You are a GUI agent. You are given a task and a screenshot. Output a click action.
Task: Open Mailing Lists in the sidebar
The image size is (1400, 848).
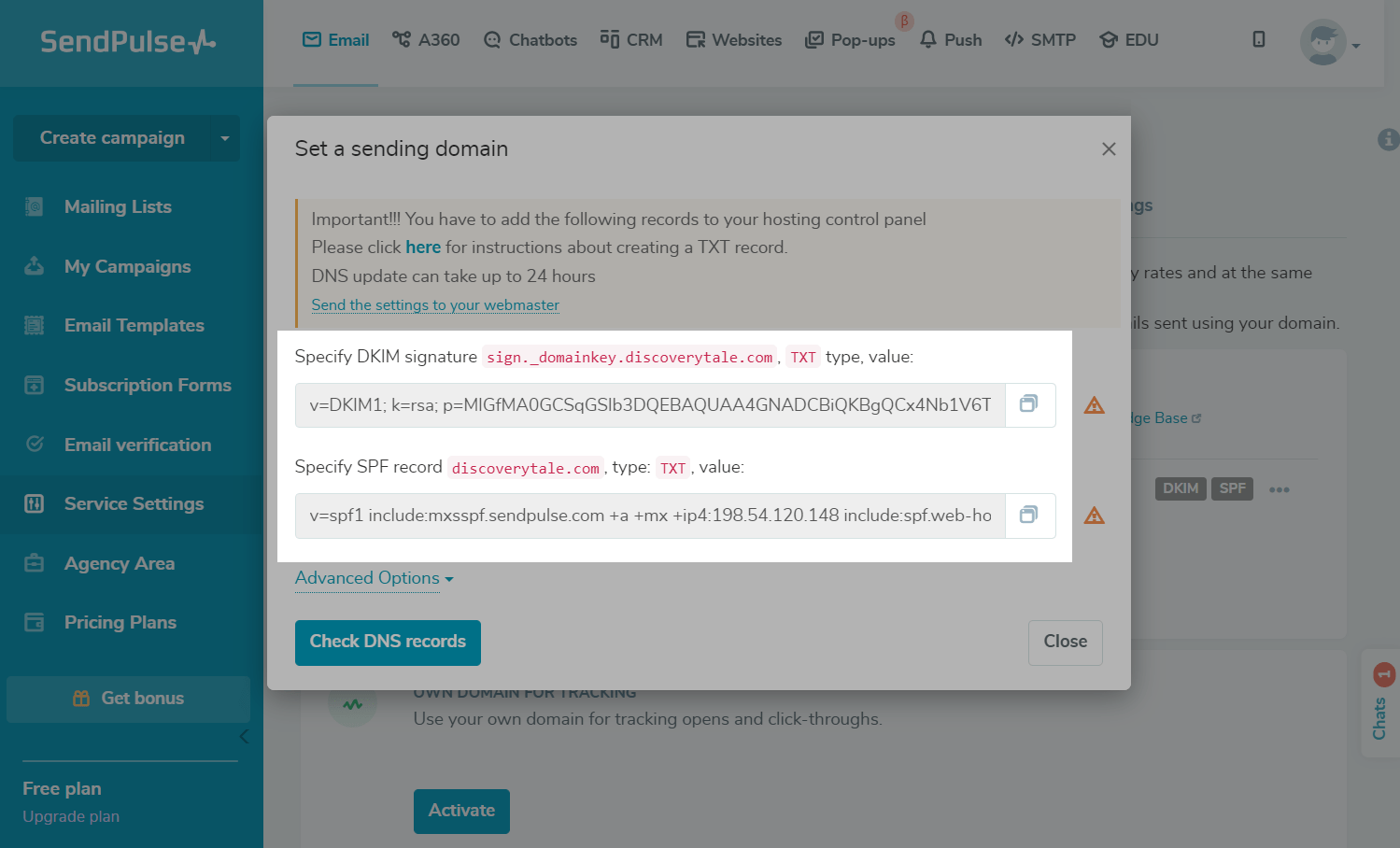pos(118,206)
